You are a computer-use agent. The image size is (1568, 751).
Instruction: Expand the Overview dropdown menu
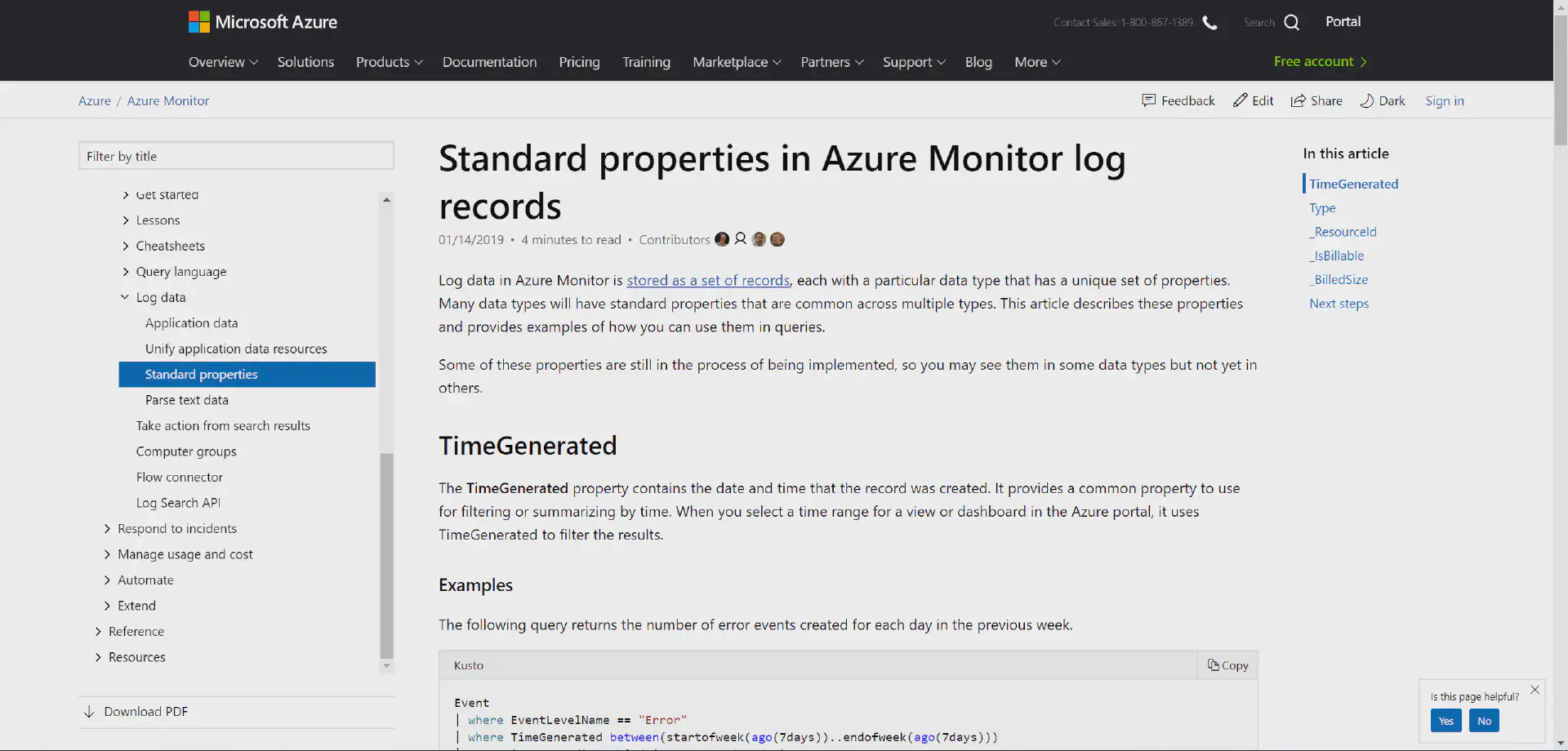pos(223,62)
